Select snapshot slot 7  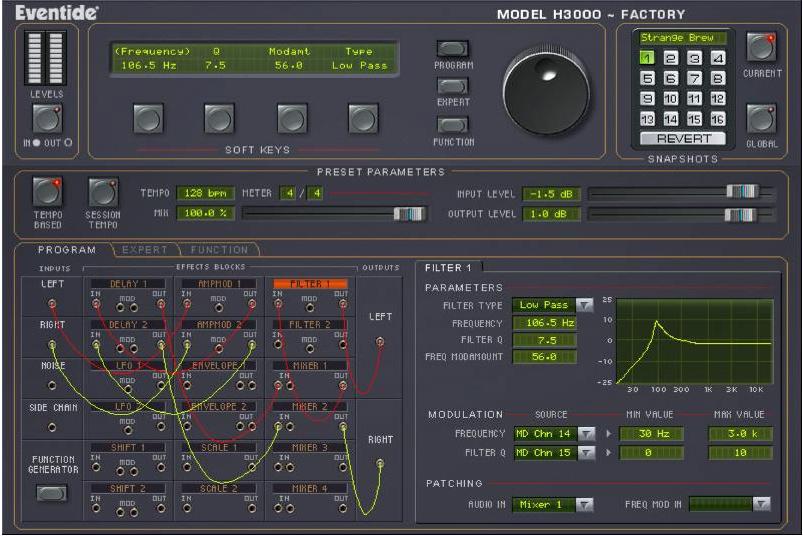(x=696, y=78)
